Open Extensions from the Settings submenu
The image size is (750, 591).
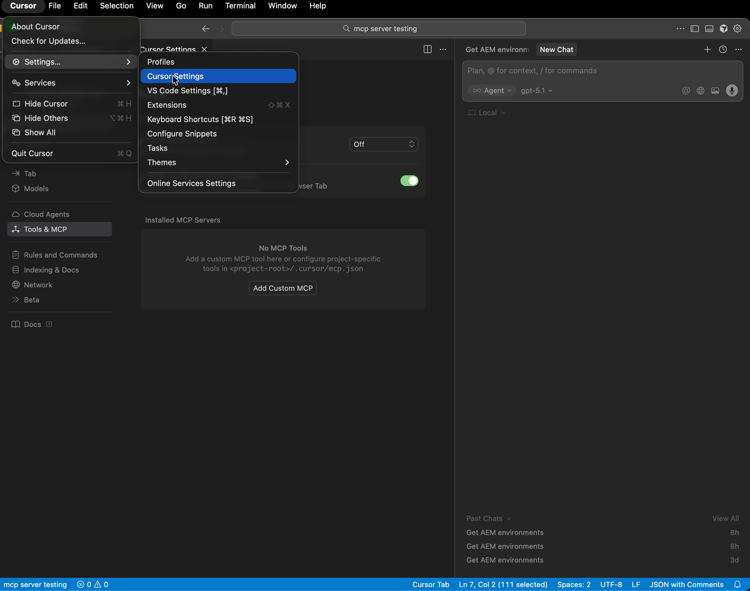(218, 105)
